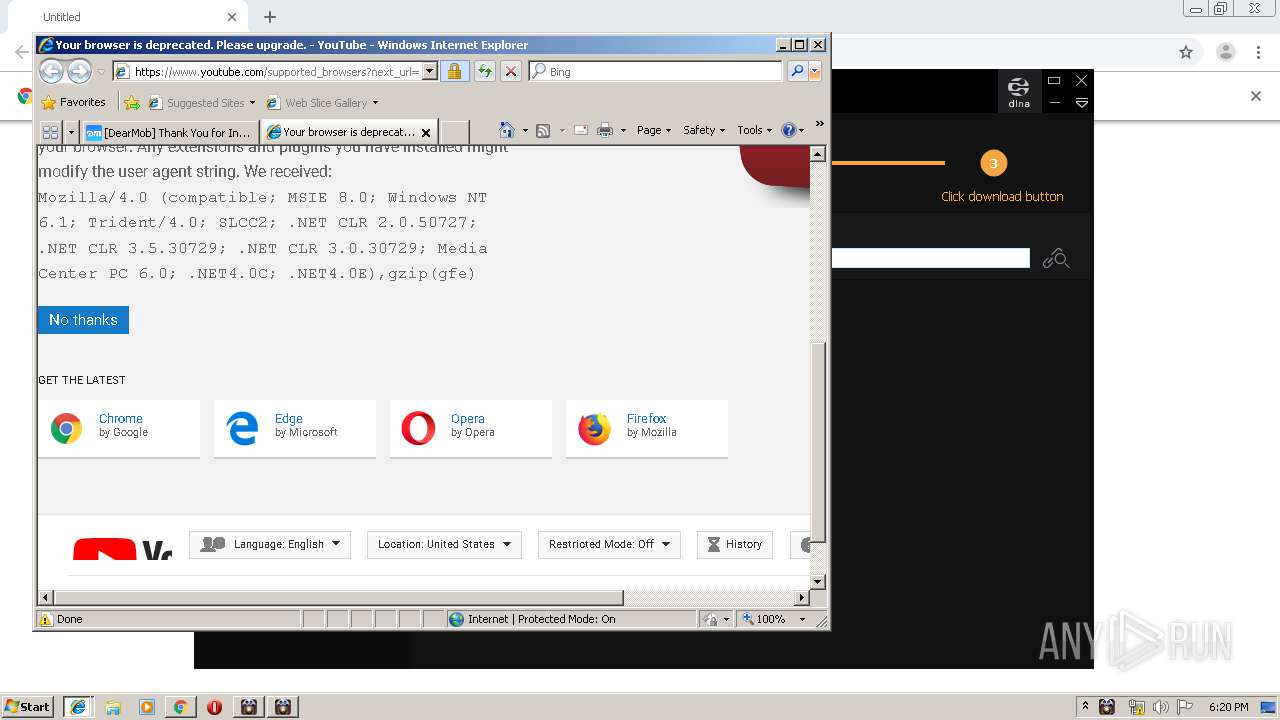The width and height of the screenshot is (1280, 720).
Task: Click the DLNA icon in DearMob window
Action: pos(1019,90)
